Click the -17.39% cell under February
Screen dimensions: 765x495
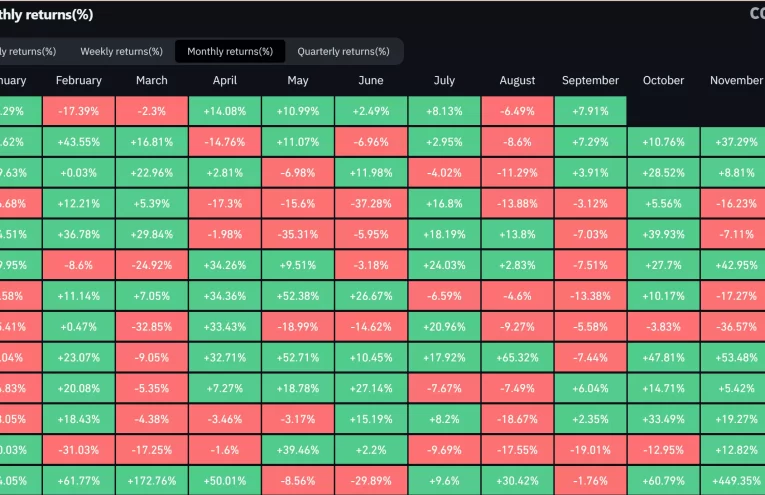[x=79, y=111]
